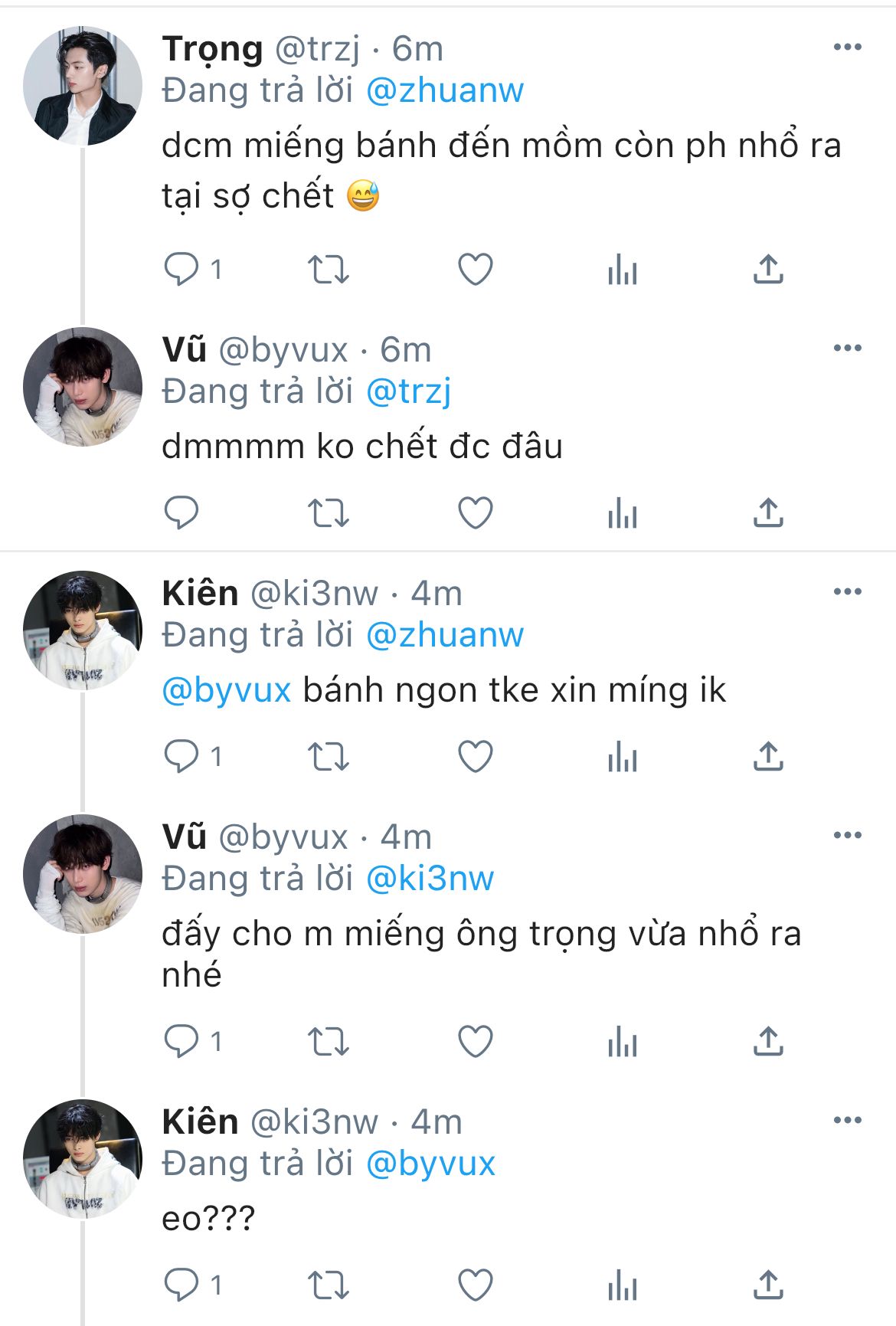Open more options on Kiên's 'bánh ngon' tweet

[847, 591]
